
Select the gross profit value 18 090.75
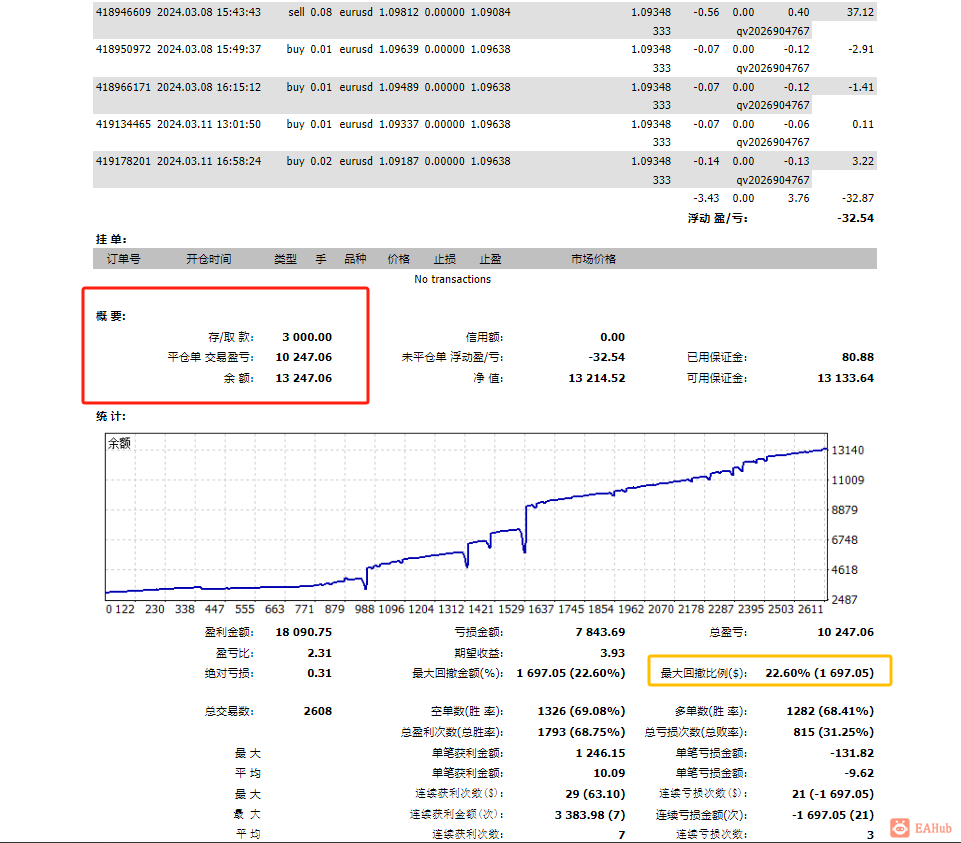[x=303, y=632]
